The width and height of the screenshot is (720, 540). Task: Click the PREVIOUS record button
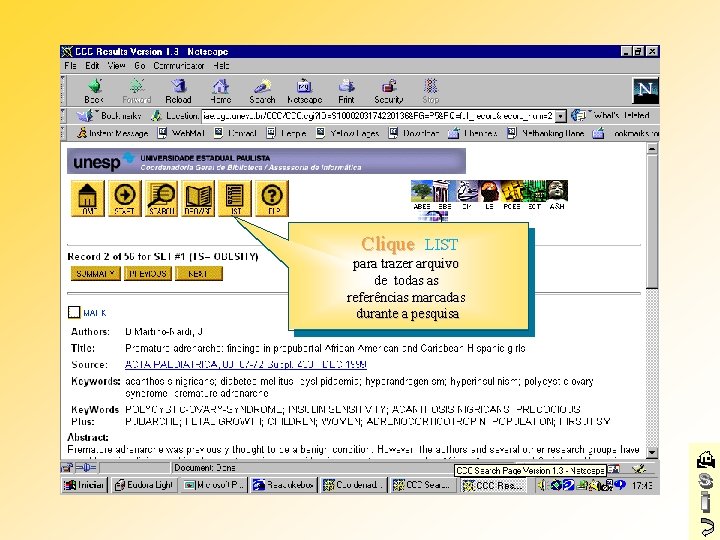pos(147,273)
